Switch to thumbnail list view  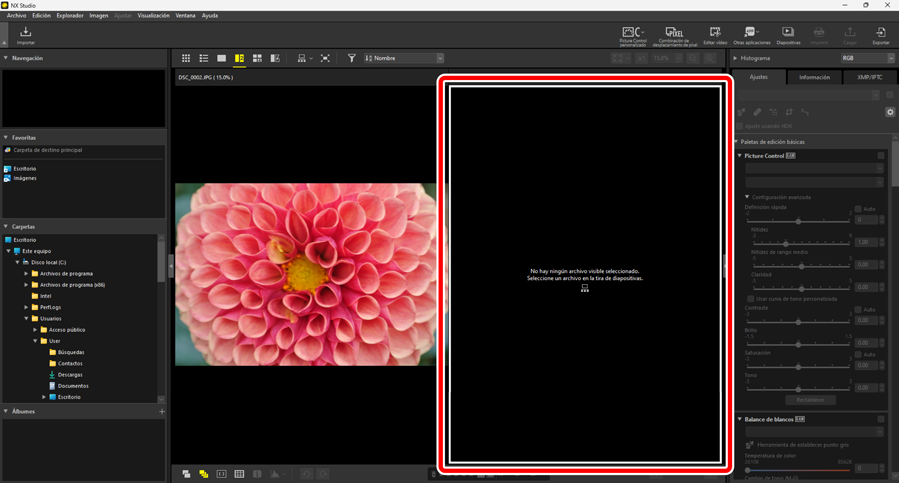tap(204, 59)
